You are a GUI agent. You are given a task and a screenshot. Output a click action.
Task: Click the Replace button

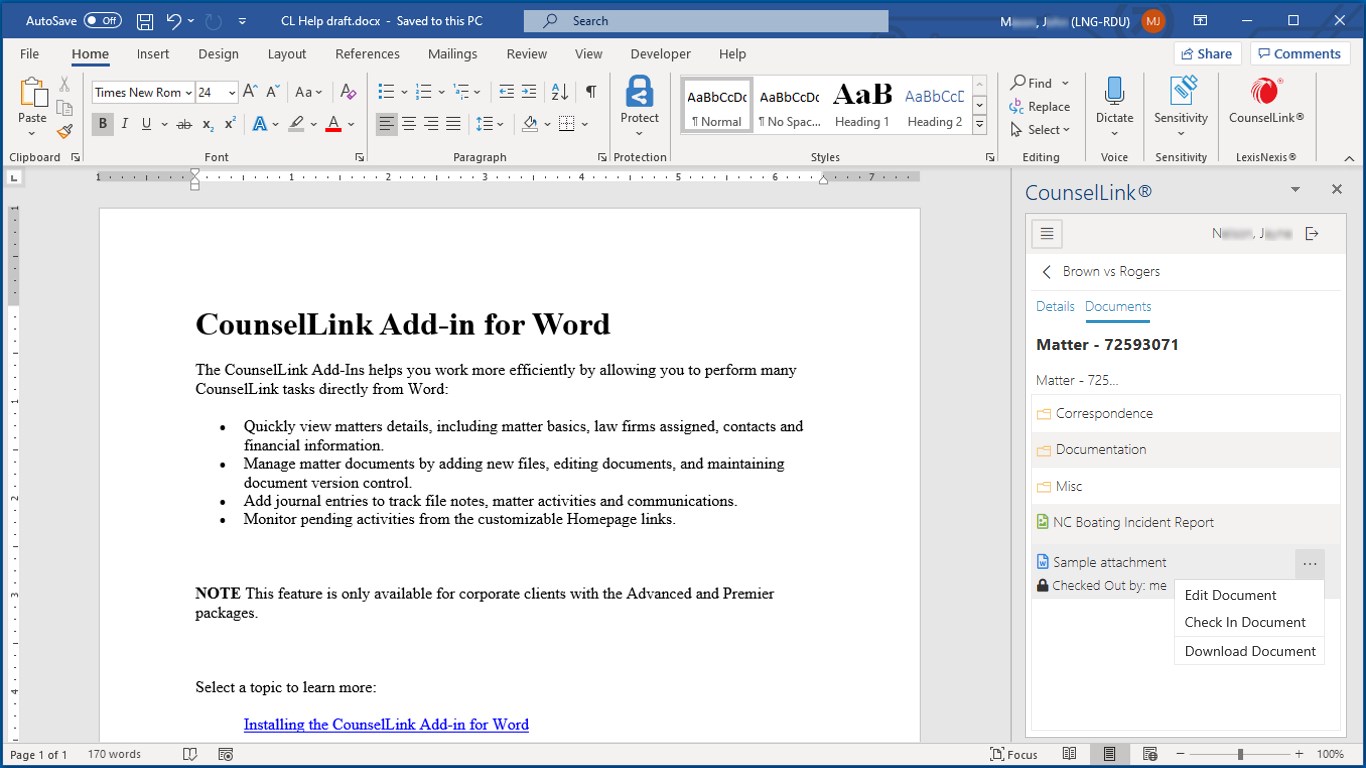click(x=1040, y=107)
